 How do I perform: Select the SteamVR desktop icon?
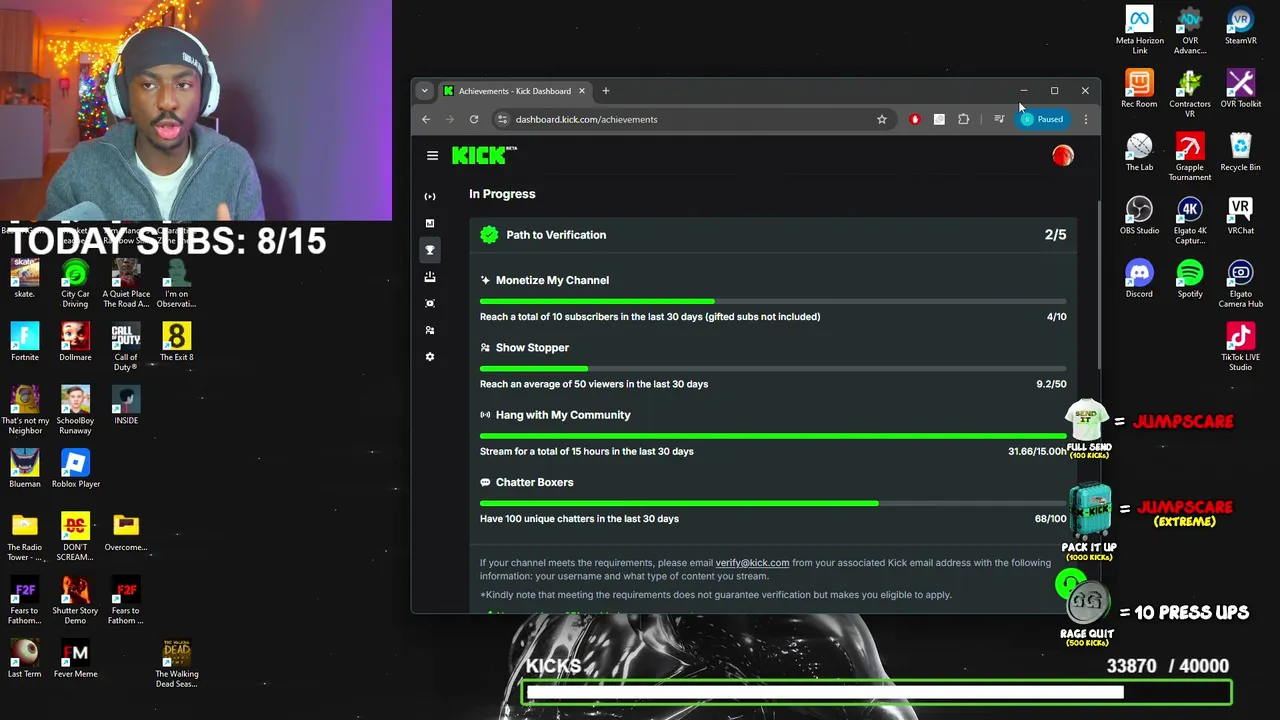tap(1240, 26)
